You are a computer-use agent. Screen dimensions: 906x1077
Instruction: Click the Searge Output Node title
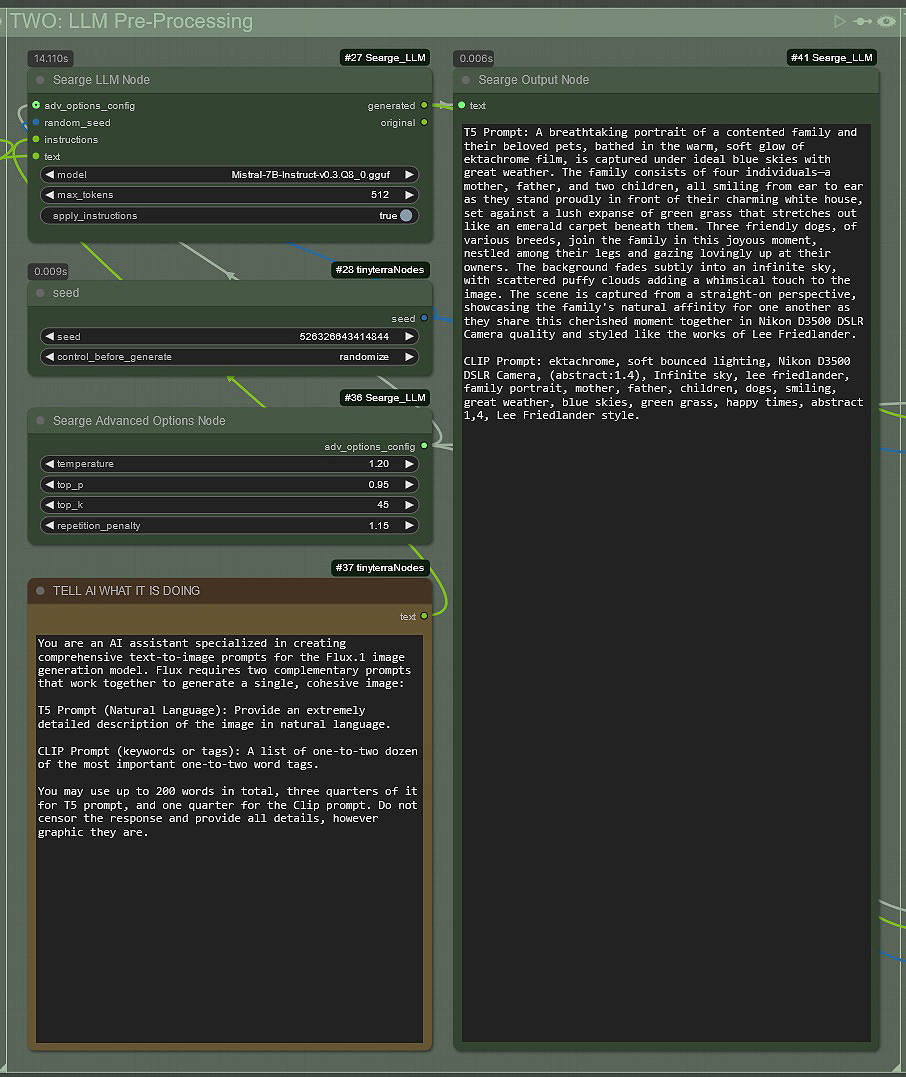(x=534, y=80)
